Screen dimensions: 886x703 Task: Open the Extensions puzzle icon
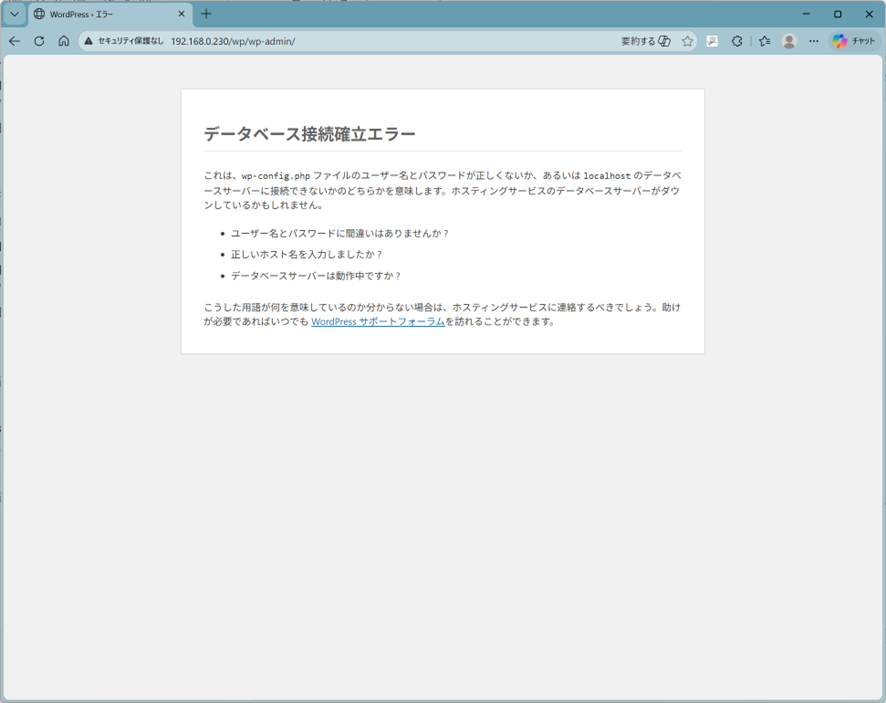(x=737, y=41)
